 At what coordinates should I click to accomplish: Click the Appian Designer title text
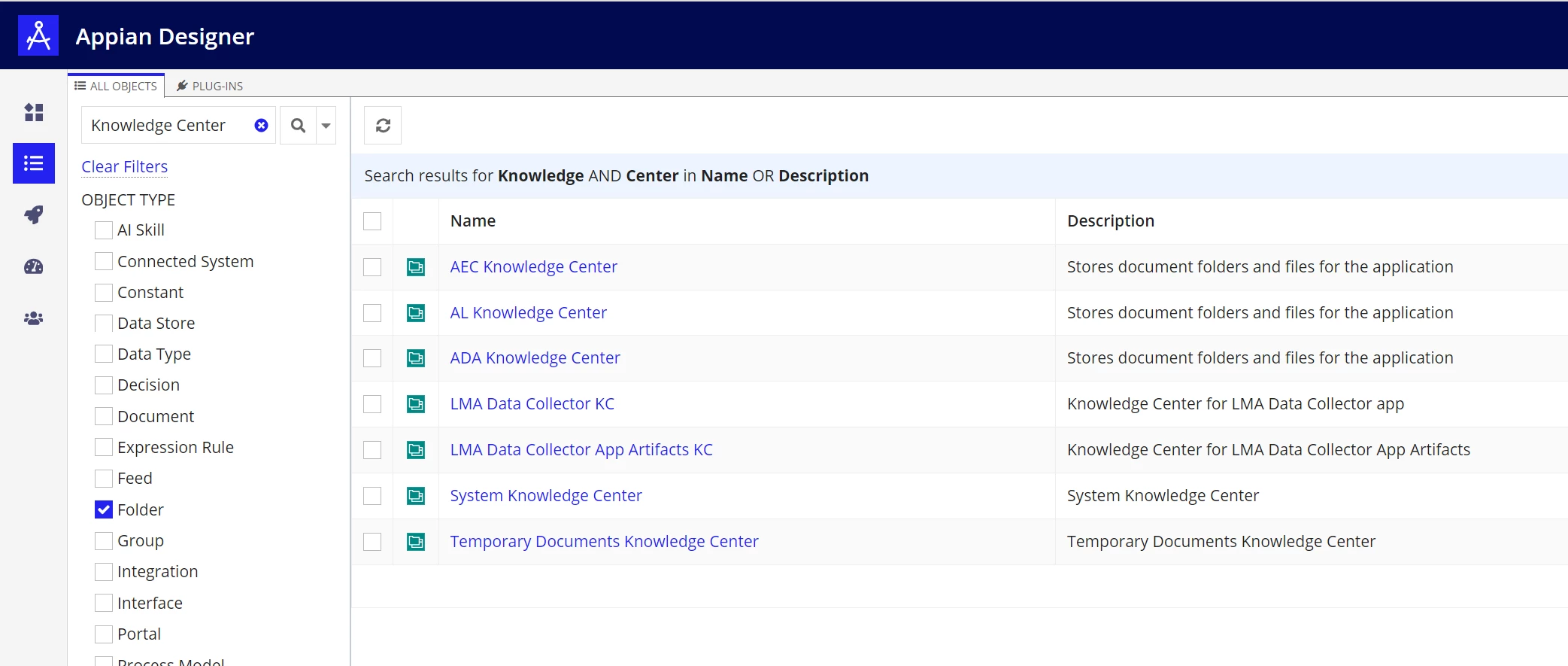(x=165, y=36)
